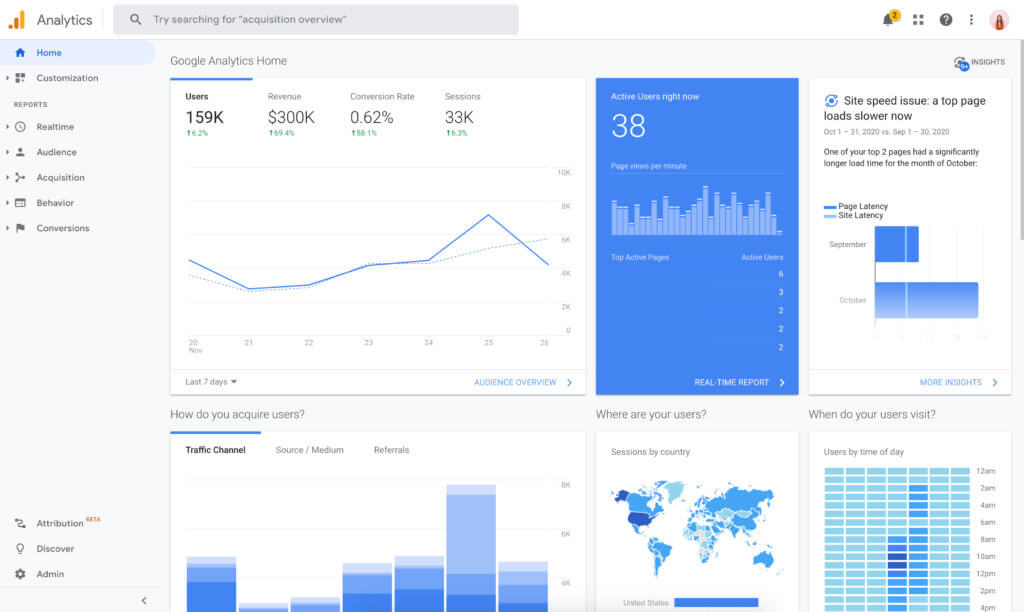Click the $300K revenue value
This screenshot has height=612, width=1024.
point(291,118)
